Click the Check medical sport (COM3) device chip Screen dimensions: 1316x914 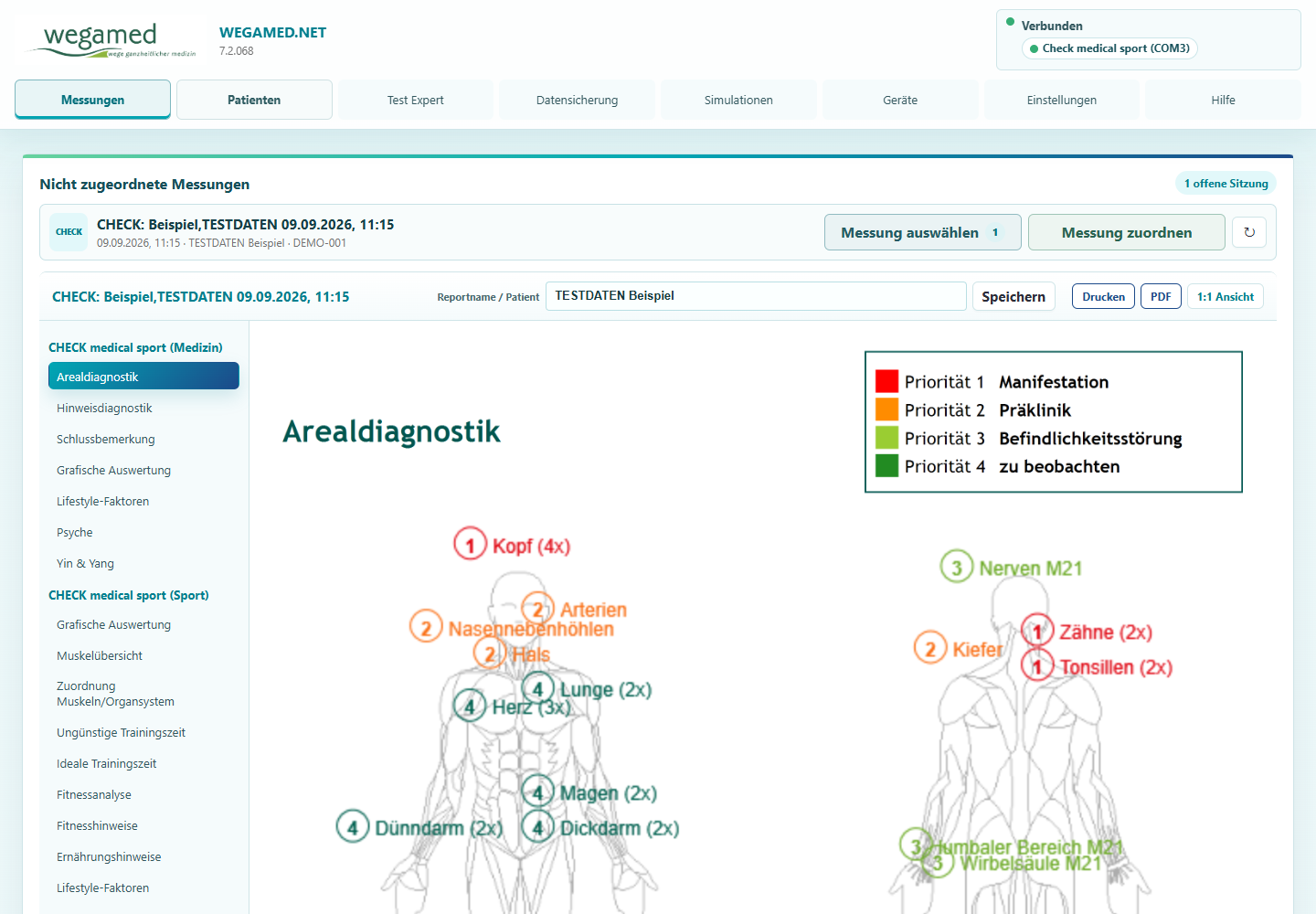(x=1109, y=48)
